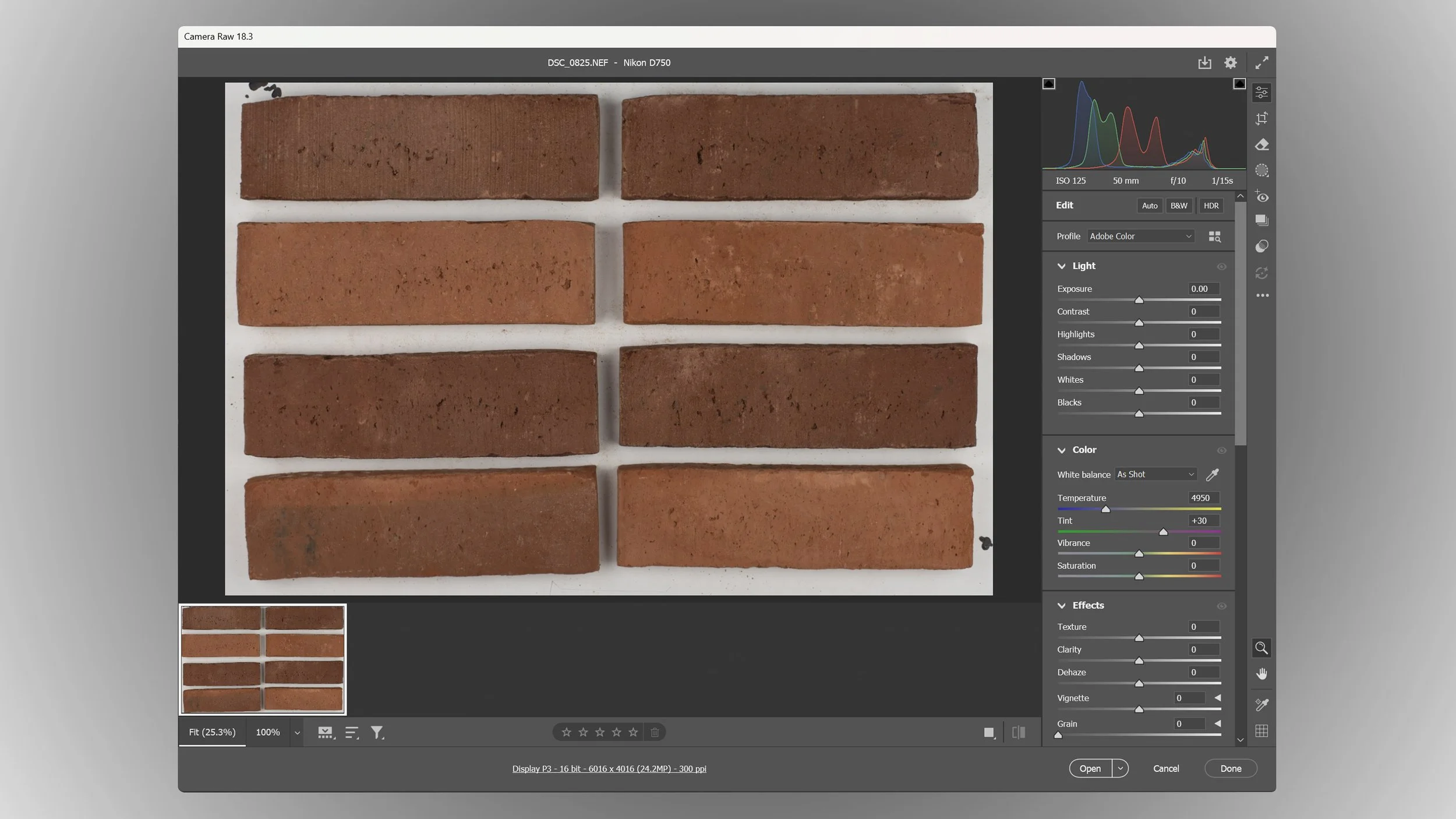Open the Masking tool
1456x819 pixels.
click(1261, 171)
